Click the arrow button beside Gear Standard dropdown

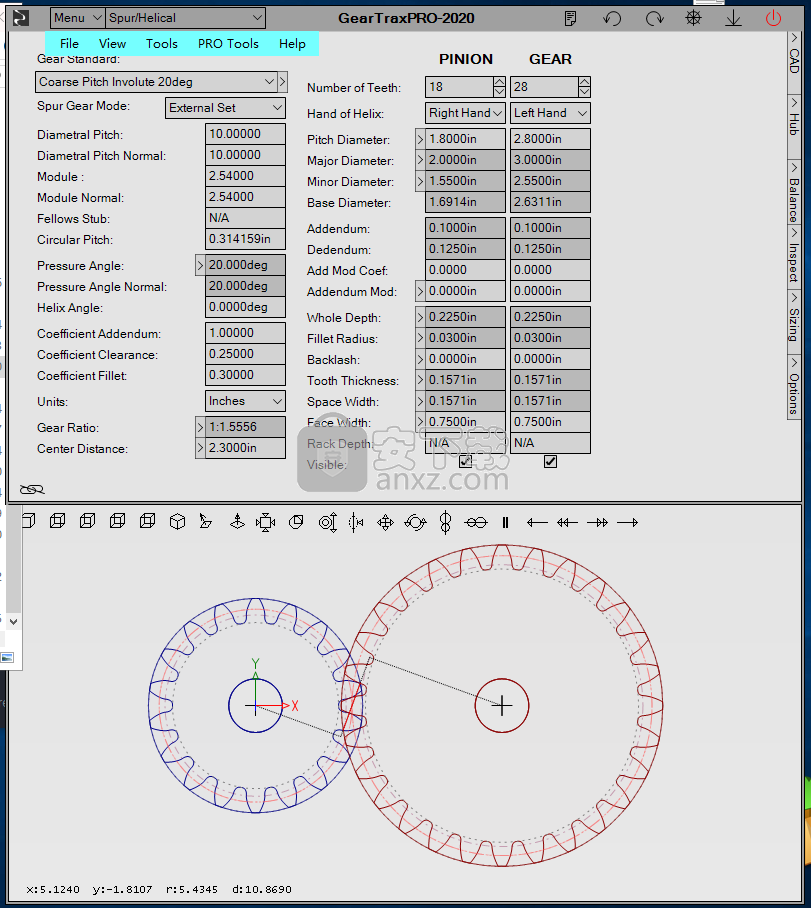click(x=283, y=82)
